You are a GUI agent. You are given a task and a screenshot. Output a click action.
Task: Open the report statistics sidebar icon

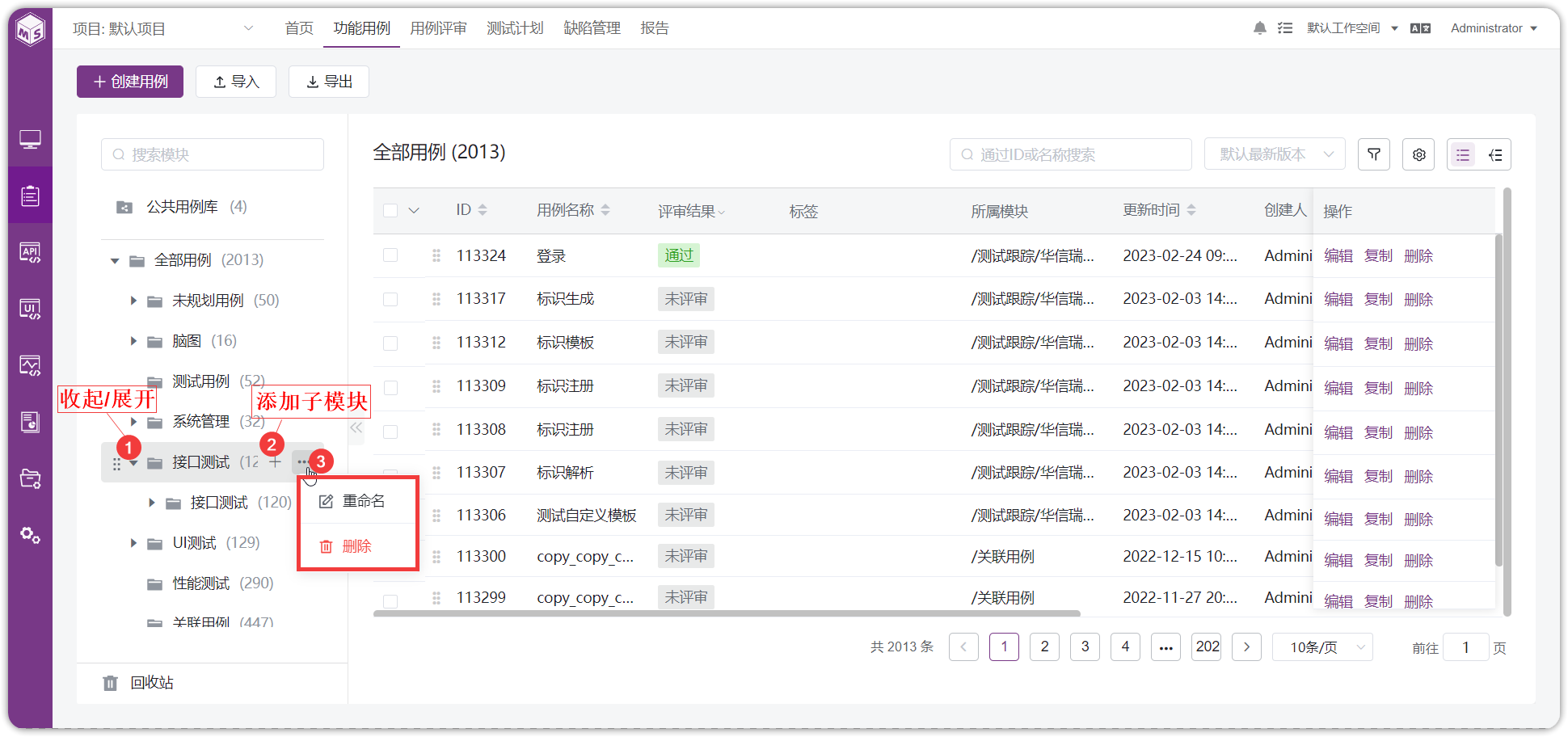click(31, 422)
